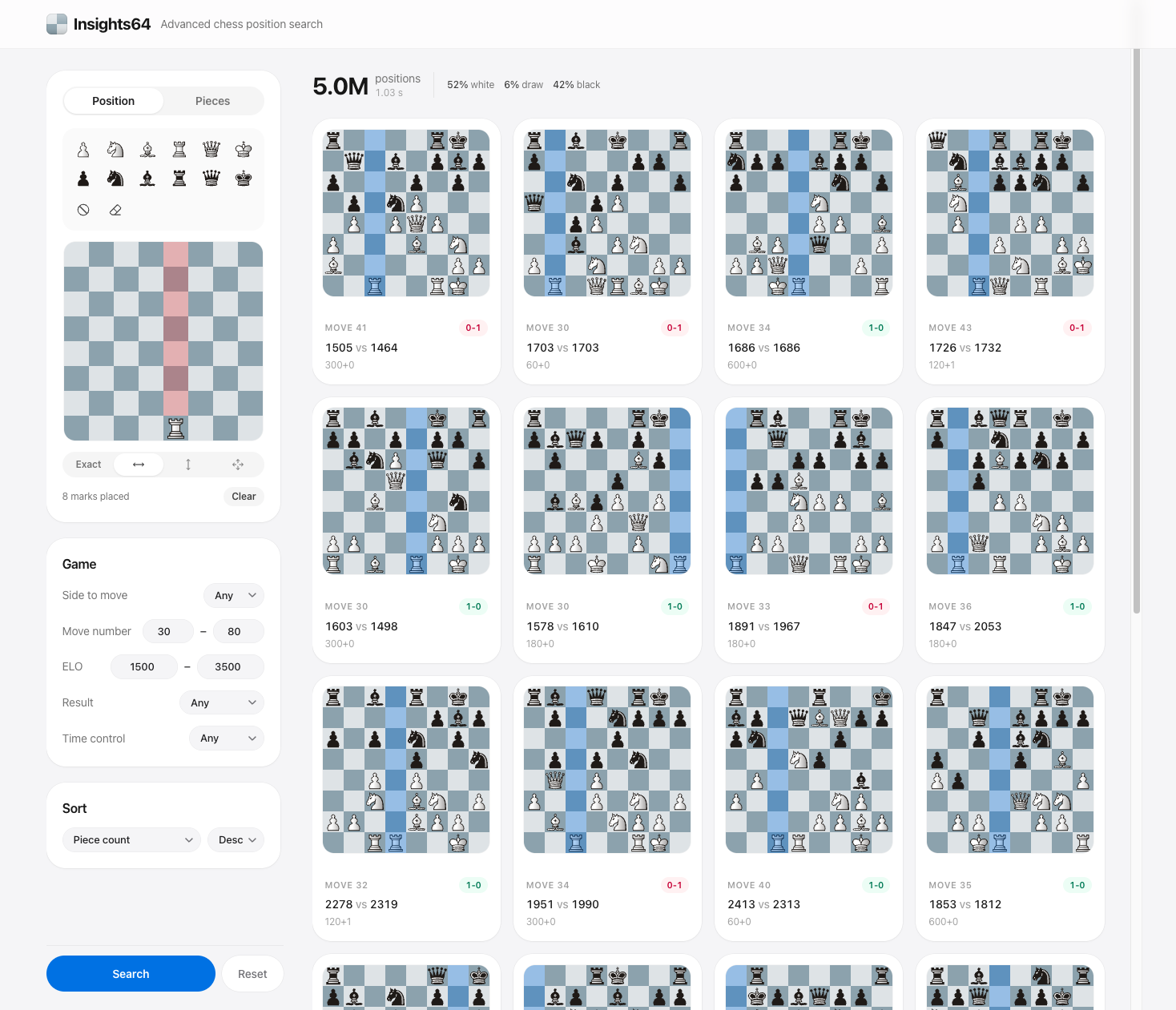This screenshot has width=1176, height=1010.
Task: Open the 2278 vs 2319 game board
Action: (406, 770)
